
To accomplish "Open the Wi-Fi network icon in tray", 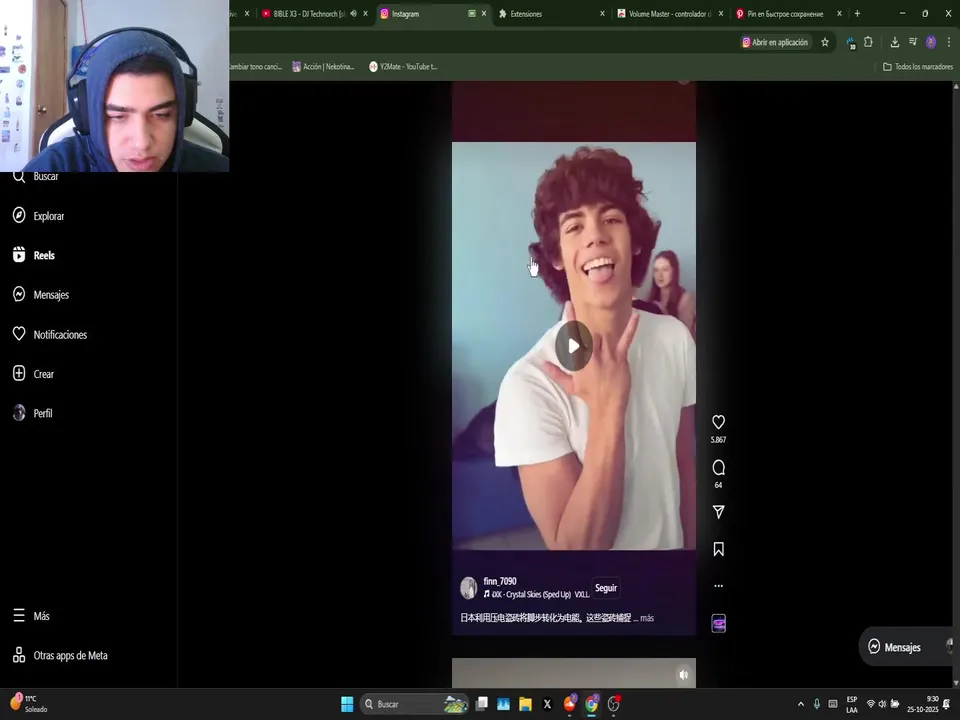I will (x=871, y=704).
